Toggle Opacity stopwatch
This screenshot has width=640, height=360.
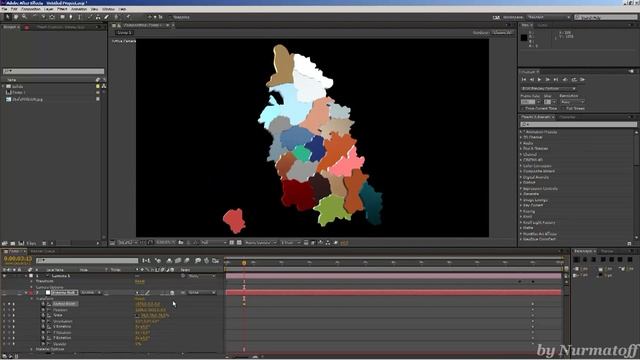pyautogui.click(x=43, y=344)
